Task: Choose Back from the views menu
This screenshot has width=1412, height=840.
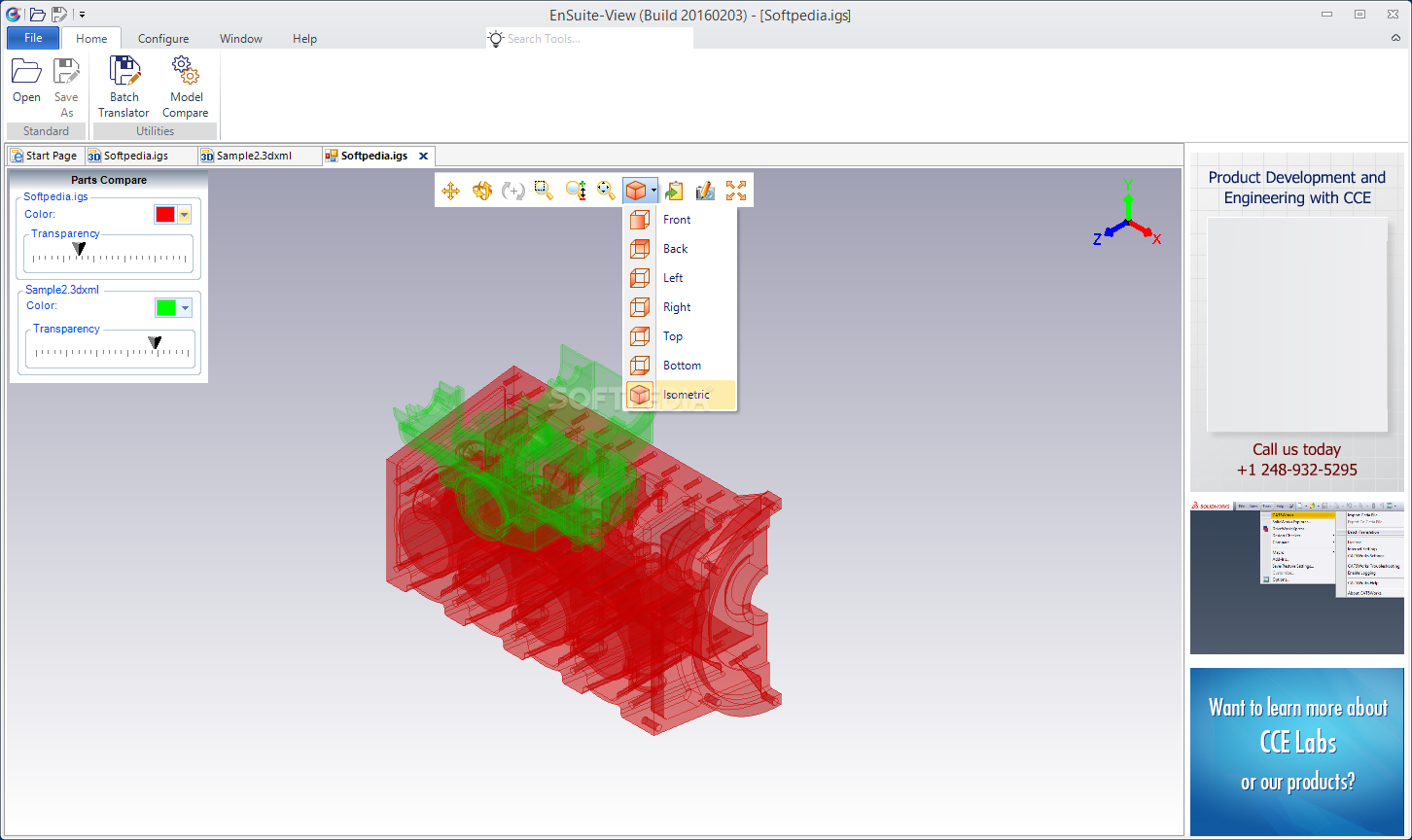Action: tap(681, 249)
